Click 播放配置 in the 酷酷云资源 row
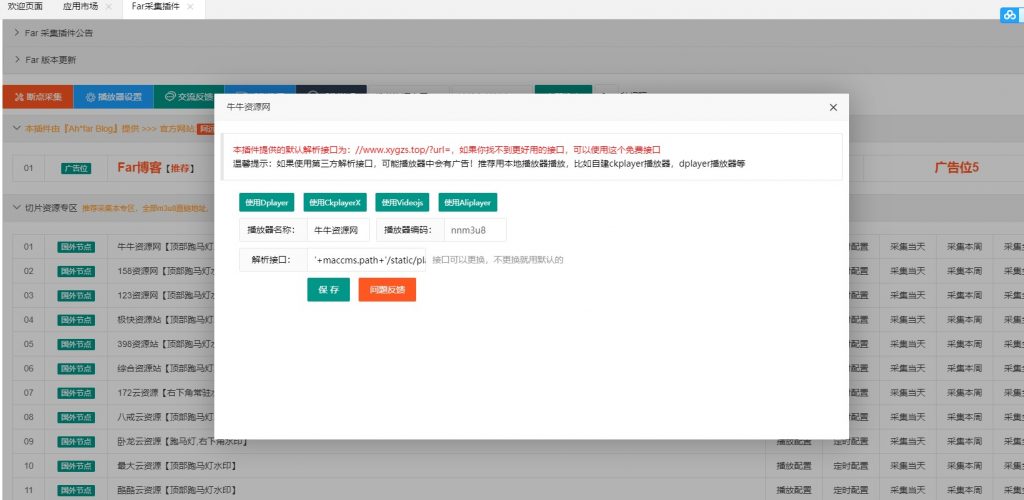This screenshot has width=1024, height=500. pos(794,490)
